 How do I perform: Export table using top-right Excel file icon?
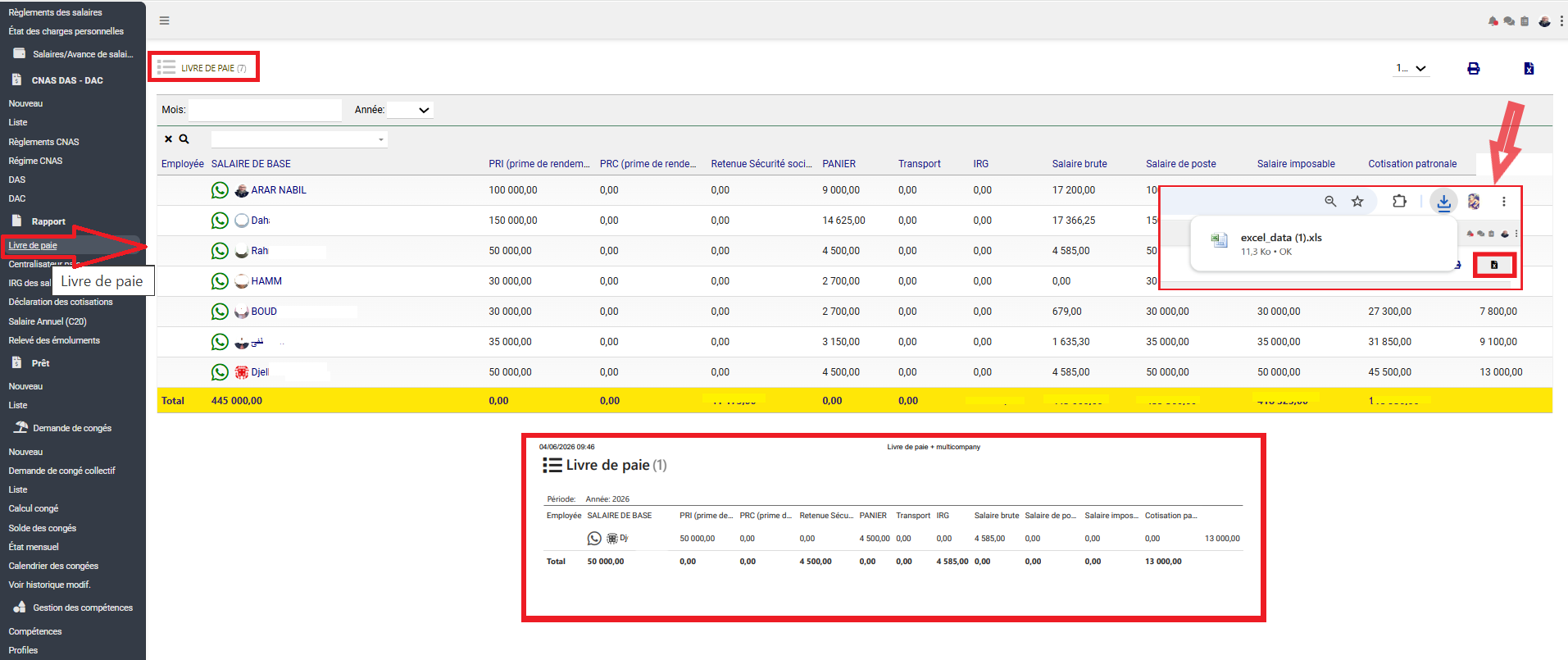[x=1529, y=69]
